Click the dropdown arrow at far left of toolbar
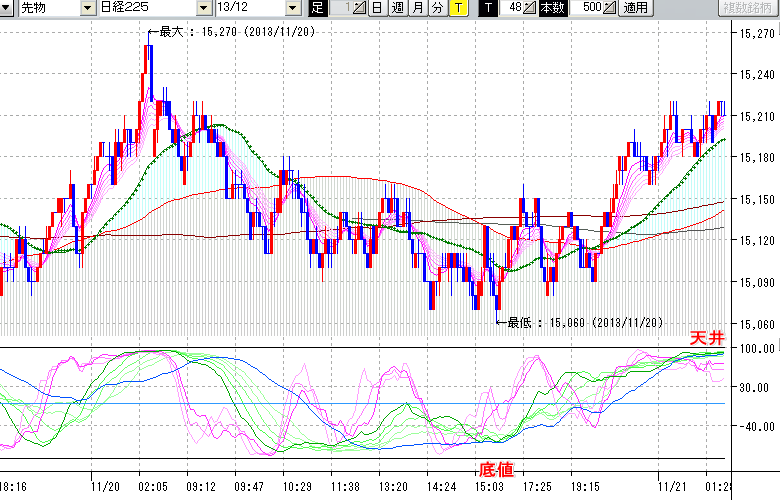The width and height of the screenshot is (780, 500). [7, 8]
